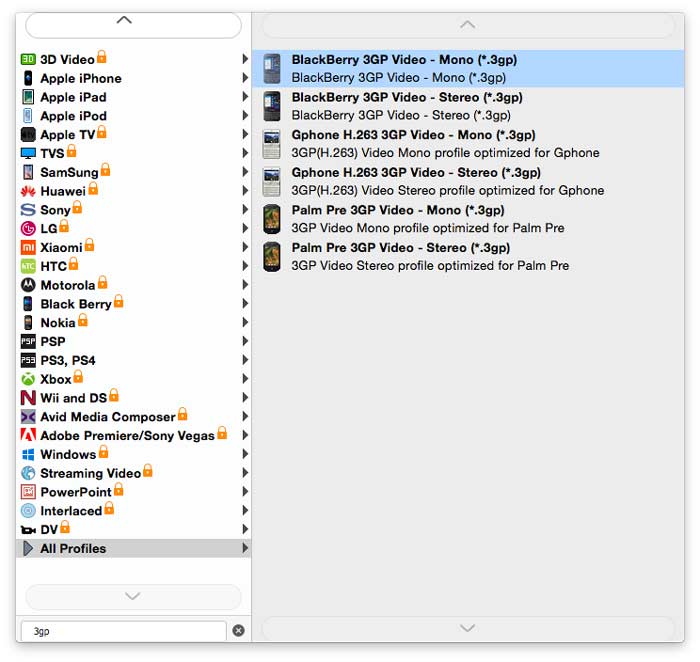700x662 pixels.
Task: Click the Huawei logo icon
Action: coord(28,192)
